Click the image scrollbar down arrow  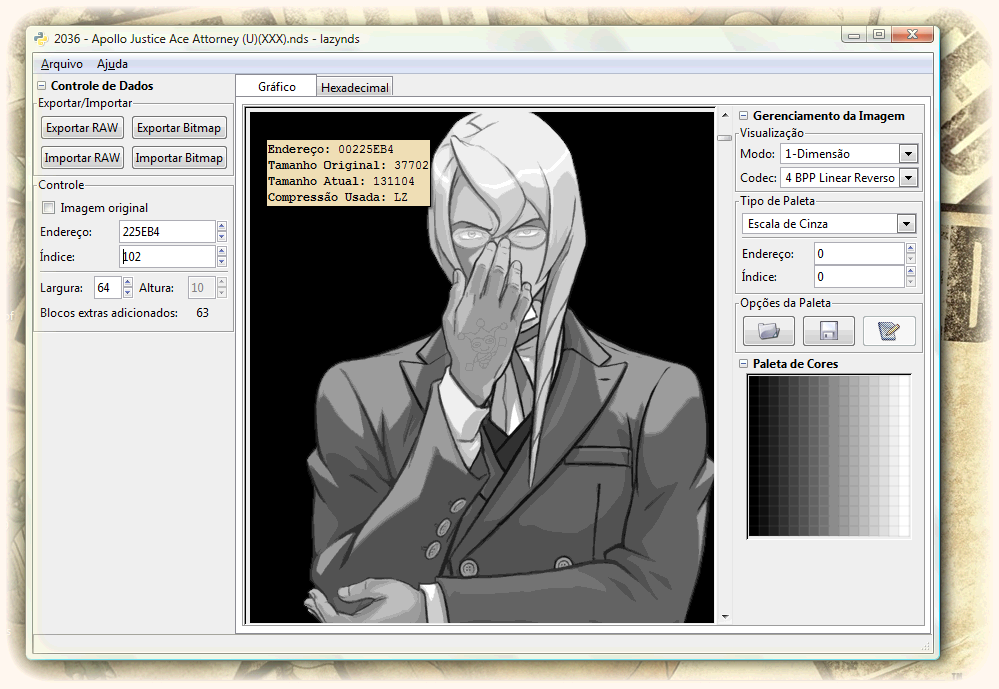click(725, 617)
